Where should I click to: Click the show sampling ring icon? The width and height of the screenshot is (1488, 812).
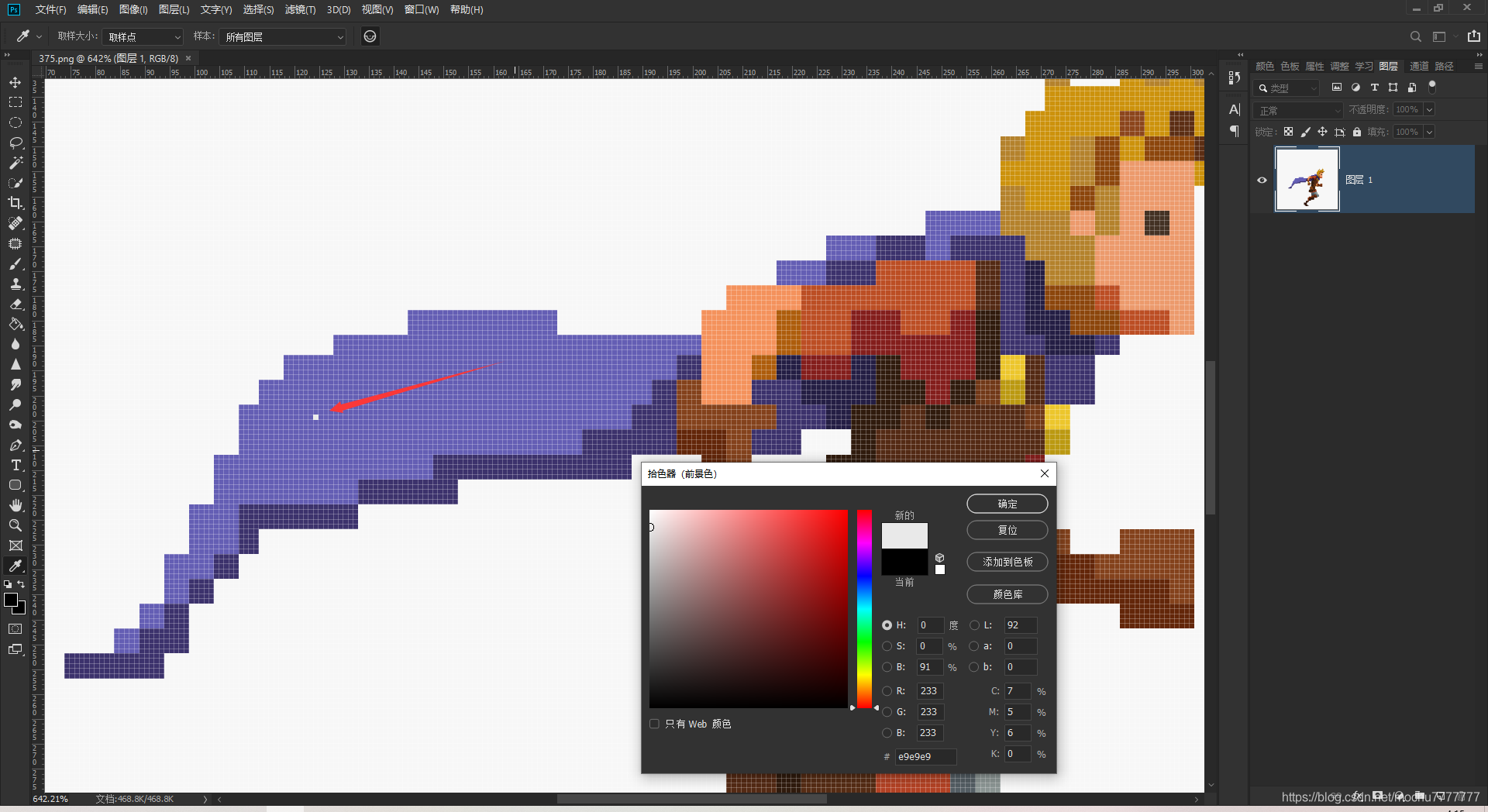click(370, 36)
